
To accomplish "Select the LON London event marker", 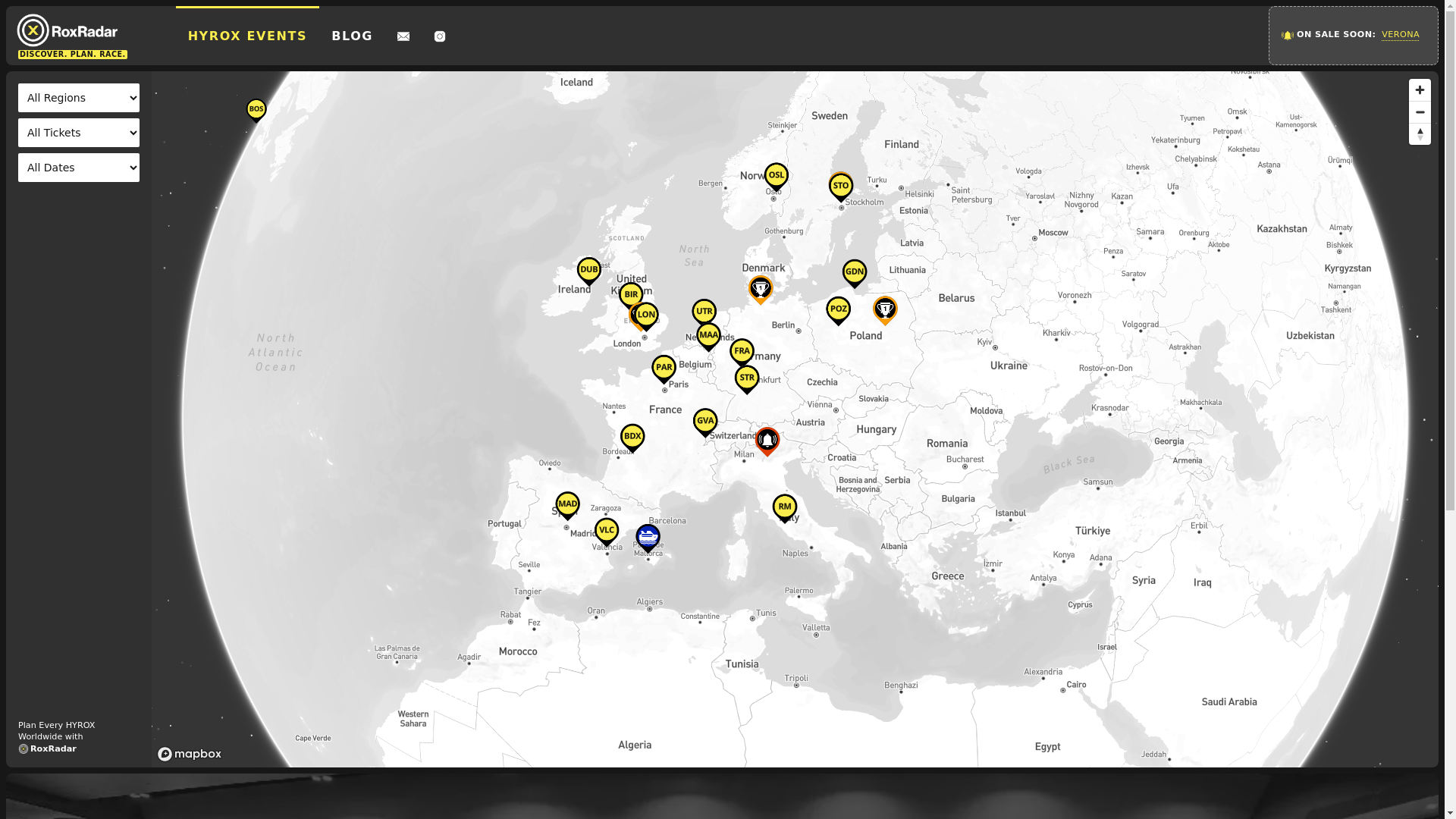I will (x=646, y=316).
